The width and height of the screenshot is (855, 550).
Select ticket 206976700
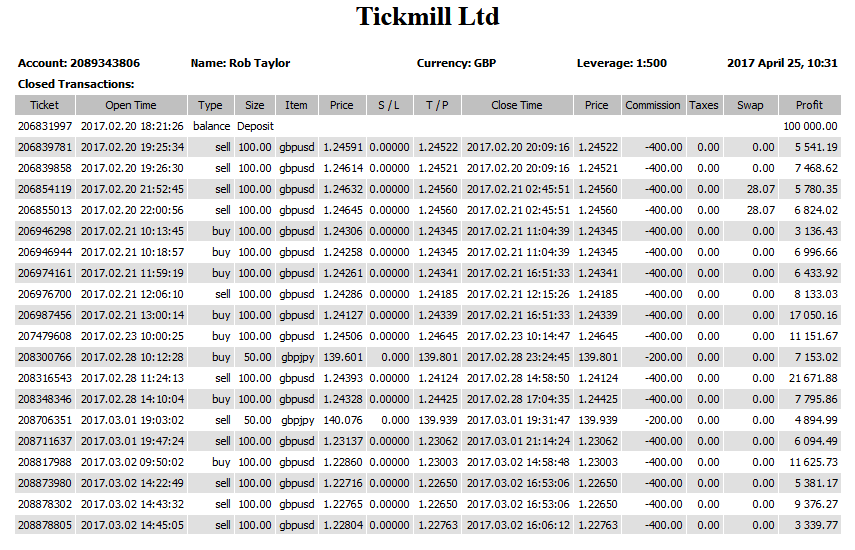[x=45, y=294]
